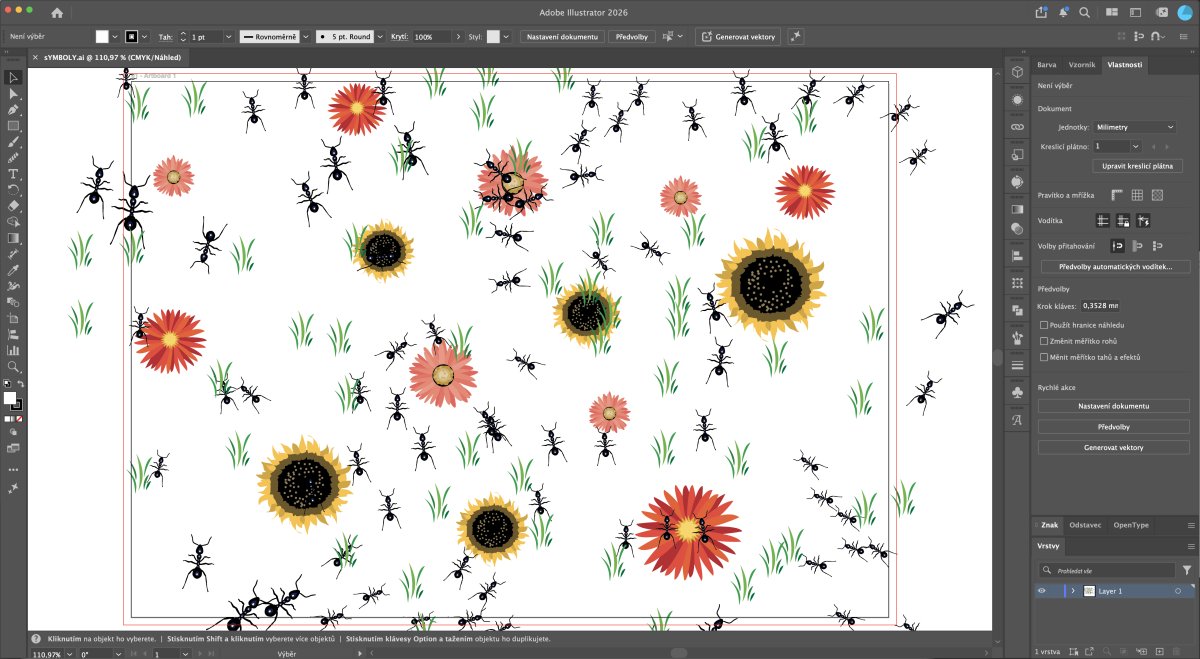Image resolution: width=1200 pixels, height=659 pixels.
Task: Show rulers icon in Pravítko a mřížka
Action: pyautogui.click(x=1117, y=195)
